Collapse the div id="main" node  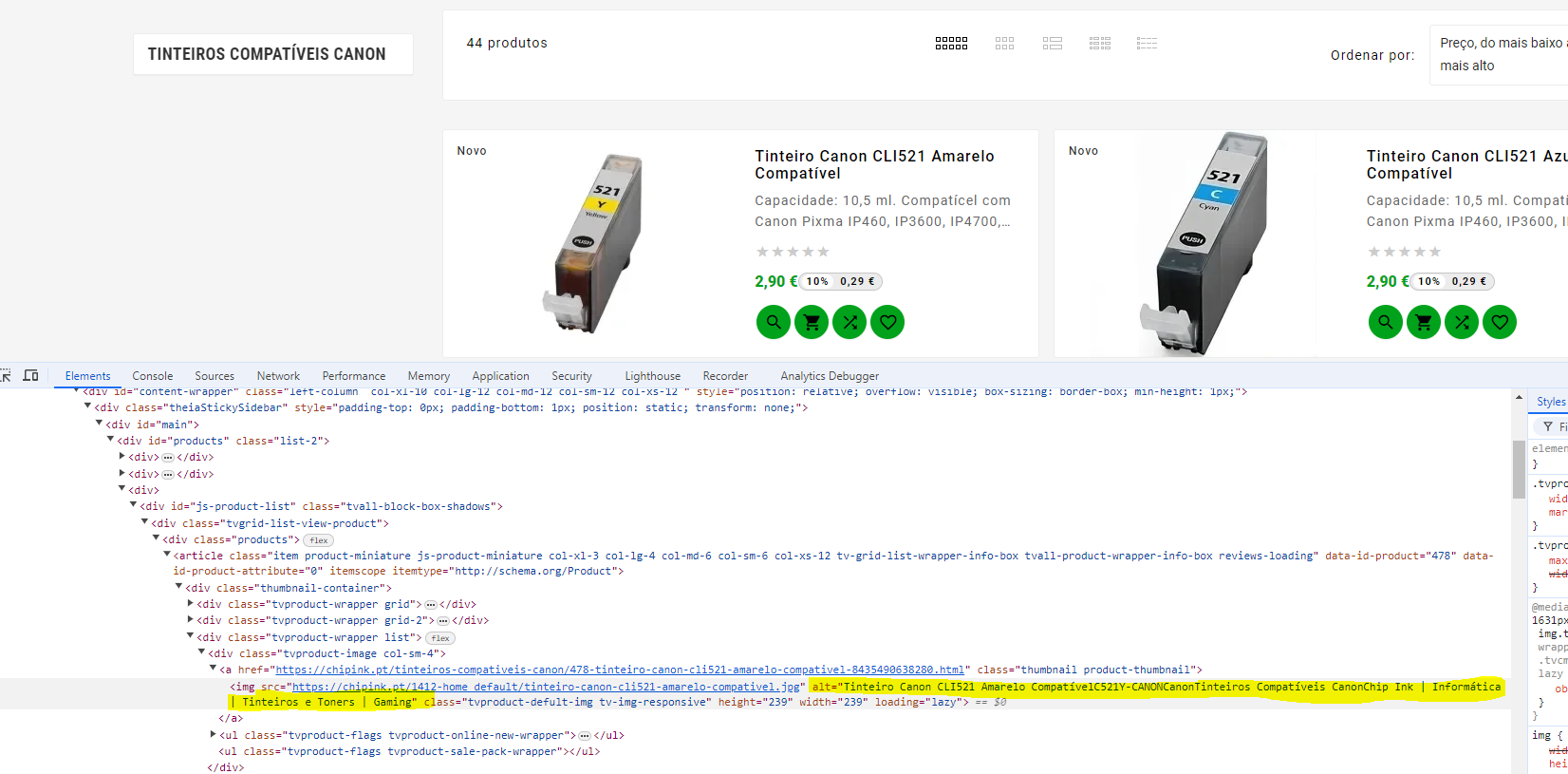[99, 425]
